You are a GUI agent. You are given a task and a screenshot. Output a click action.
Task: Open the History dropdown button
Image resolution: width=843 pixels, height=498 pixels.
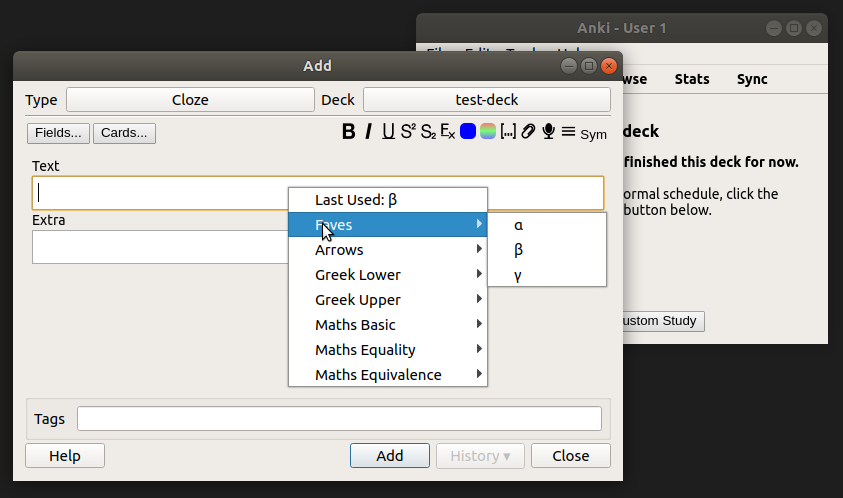coord(480,456)
